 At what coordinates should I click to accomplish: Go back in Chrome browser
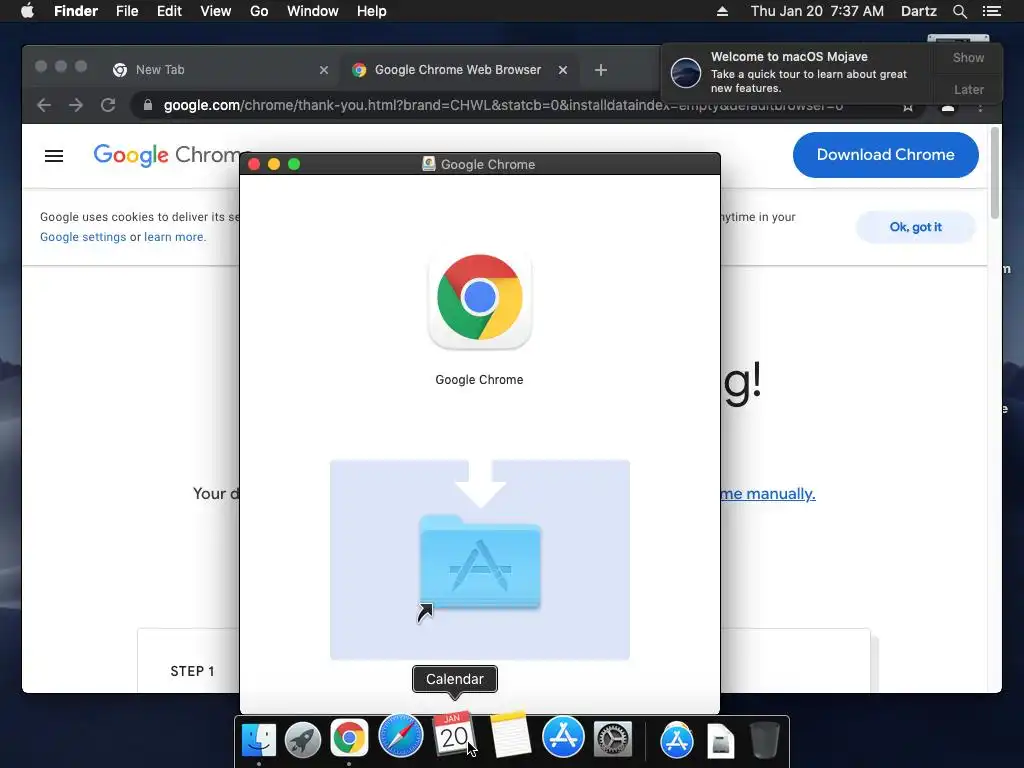[x=44, y=105]
